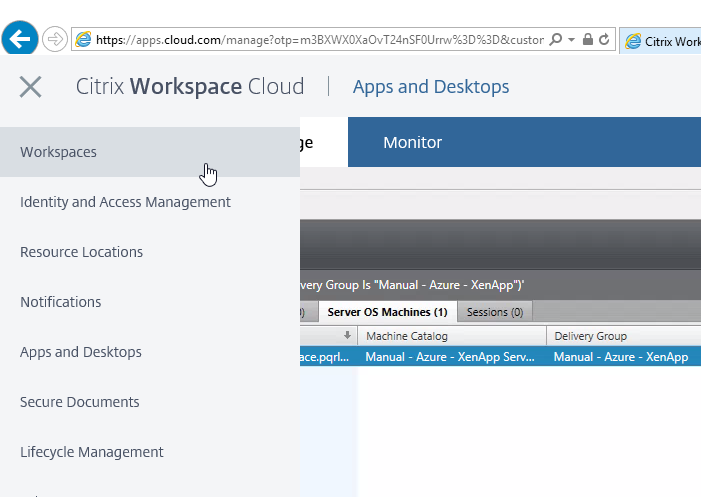701x497 pixels.
Task: Click the security lock icon in address bar
Action: (x=588, y=40)
